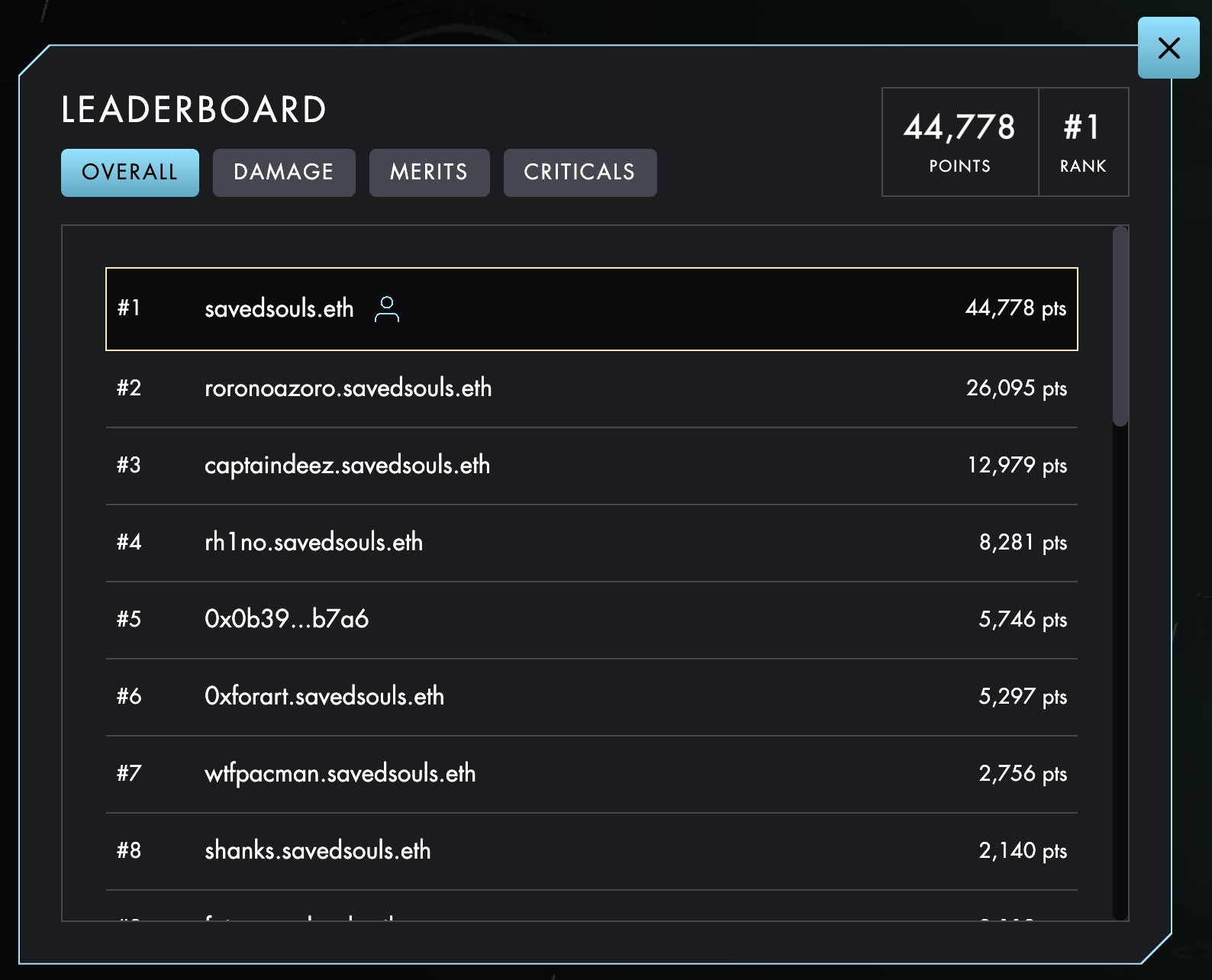Close the leaderboard dialog with X
1212x980 pixels.
[x=1168, y=48]
